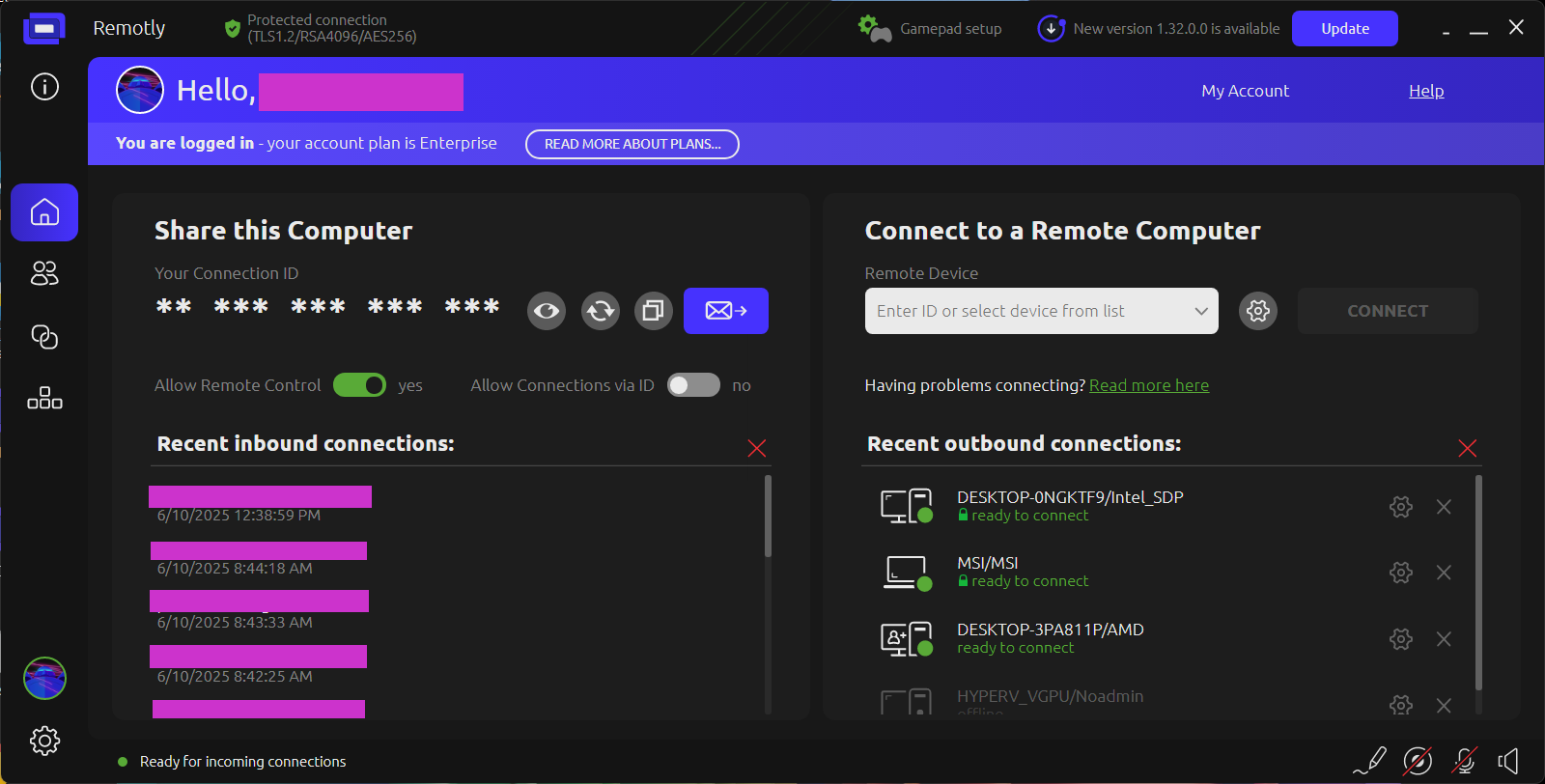Remove HYPERV_VGPU/Noadmin from the list
The height and width of the screenshot is (784, 1545).
1444,706
